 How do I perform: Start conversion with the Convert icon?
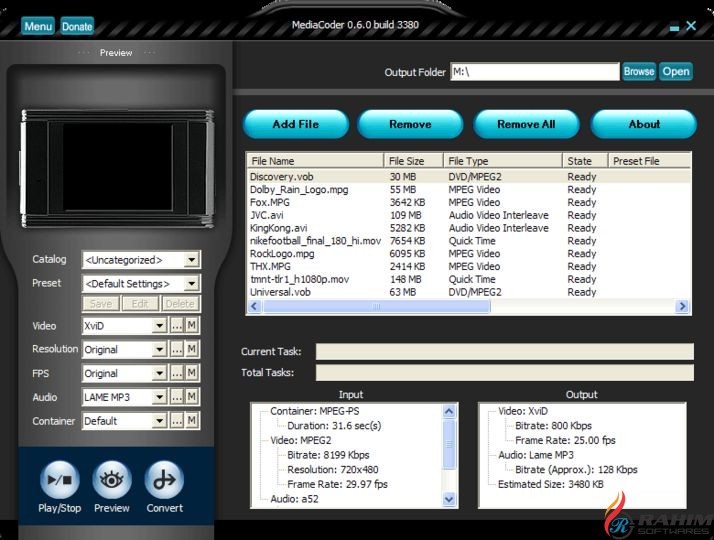[x=164, y=481]
